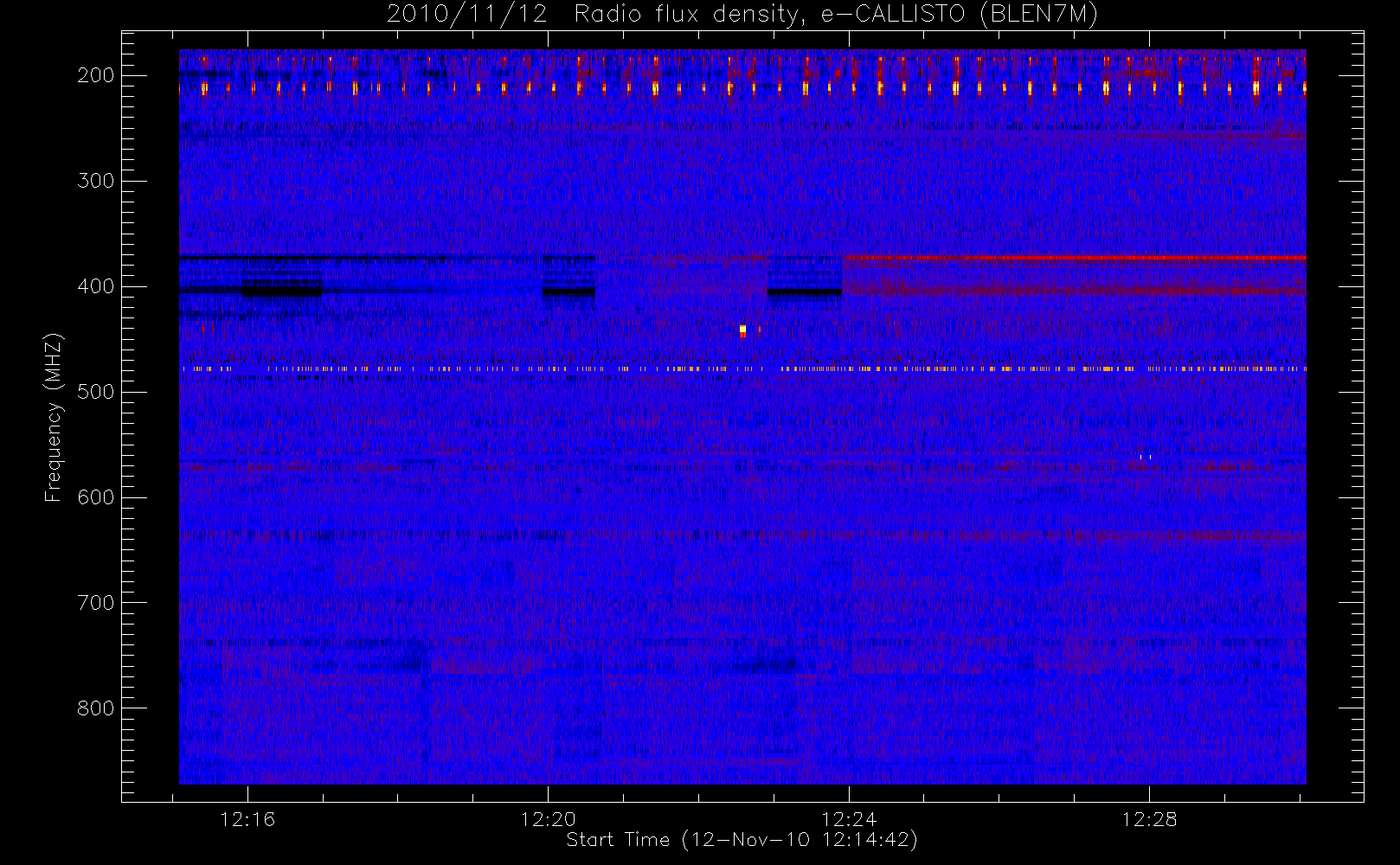
Task: Click the Start Time axis label
Action: [x=742, y=840]
